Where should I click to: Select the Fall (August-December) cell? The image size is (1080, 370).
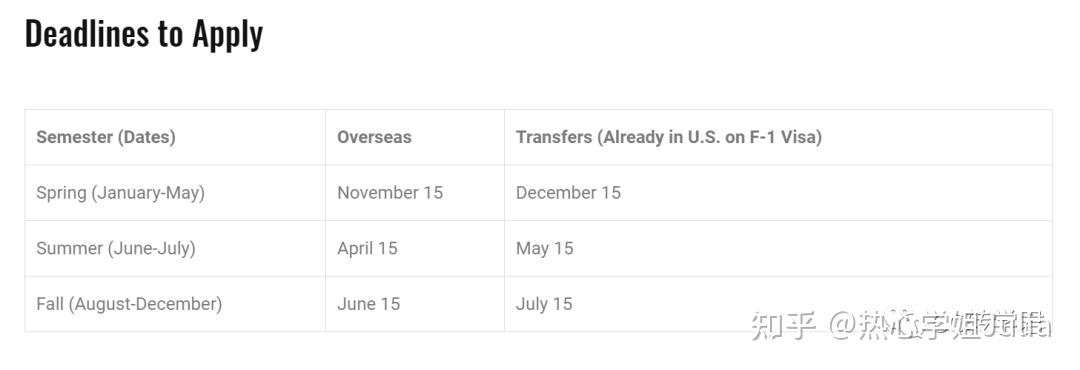pos(129,304)
